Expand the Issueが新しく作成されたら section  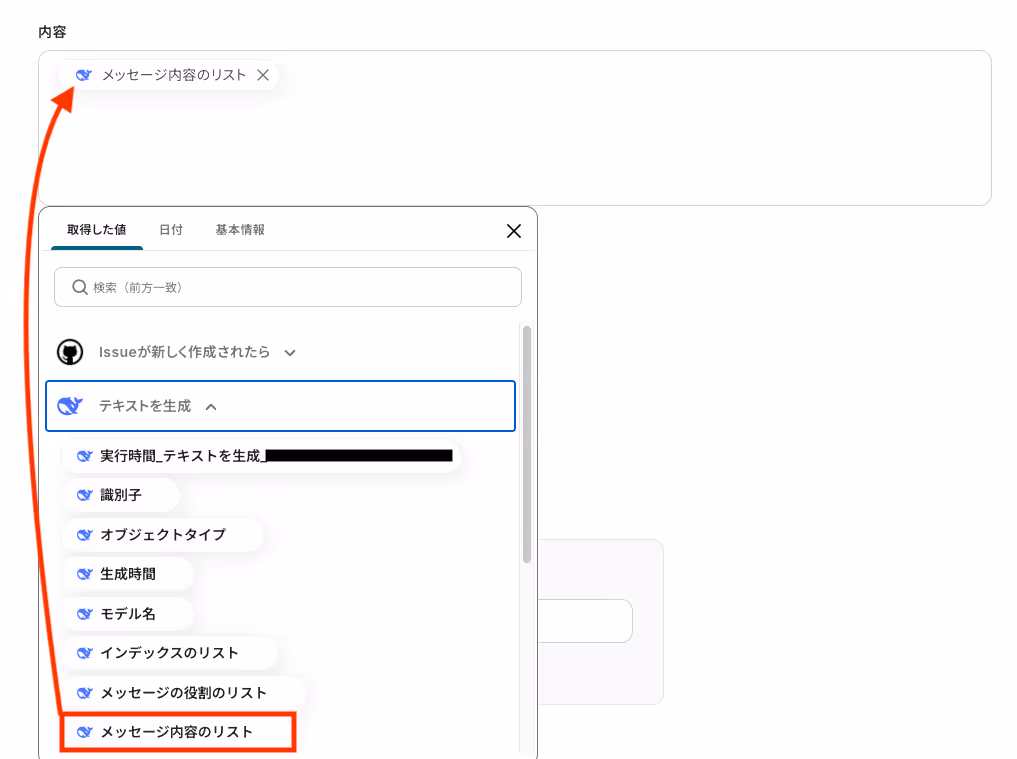280,352
